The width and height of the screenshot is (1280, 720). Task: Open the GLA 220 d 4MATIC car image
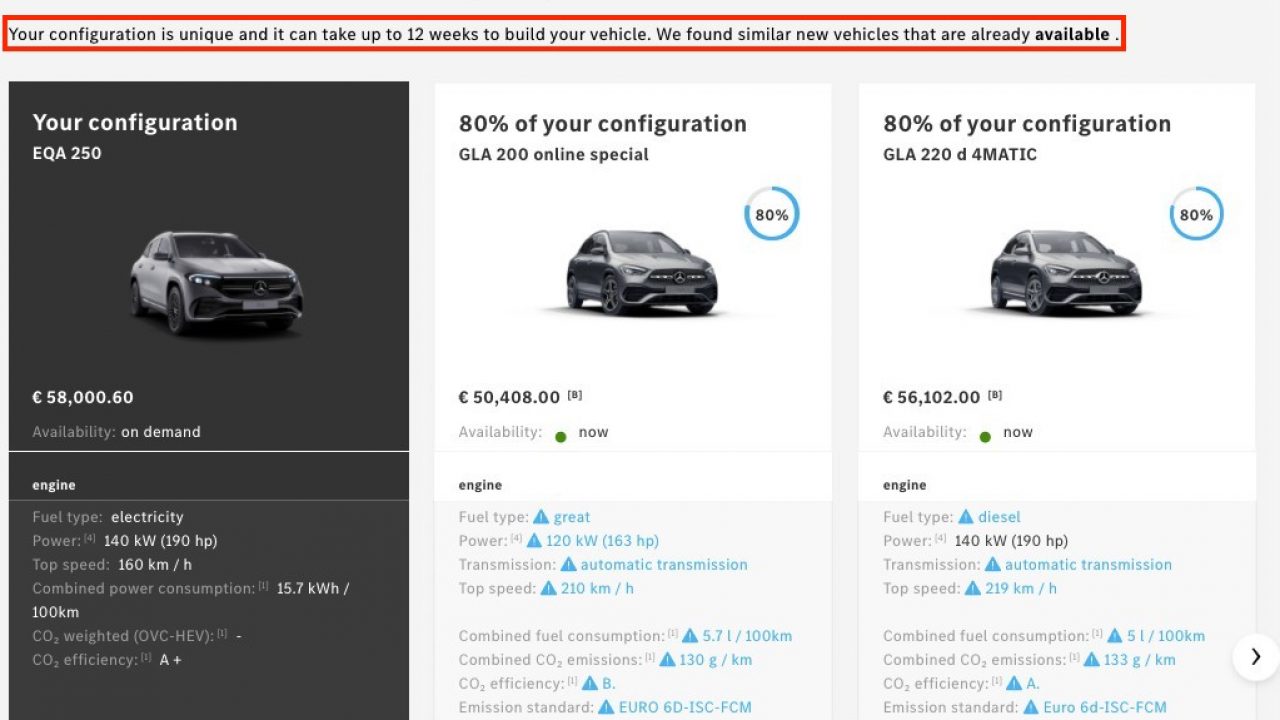tap(1065, 273)
